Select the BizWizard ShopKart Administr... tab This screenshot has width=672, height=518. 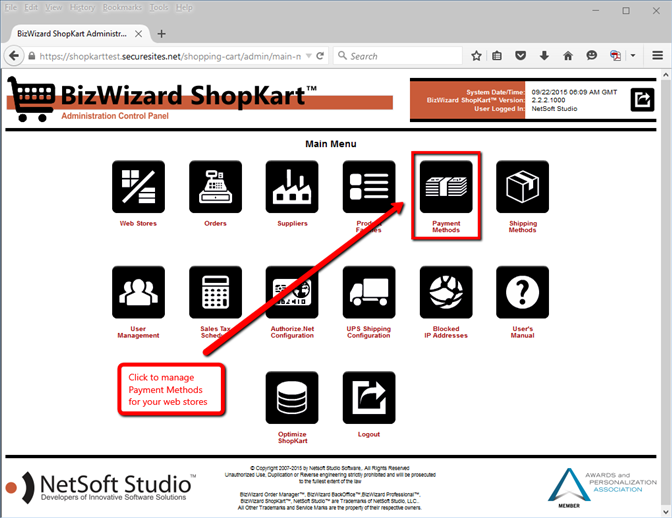point(72,33)
